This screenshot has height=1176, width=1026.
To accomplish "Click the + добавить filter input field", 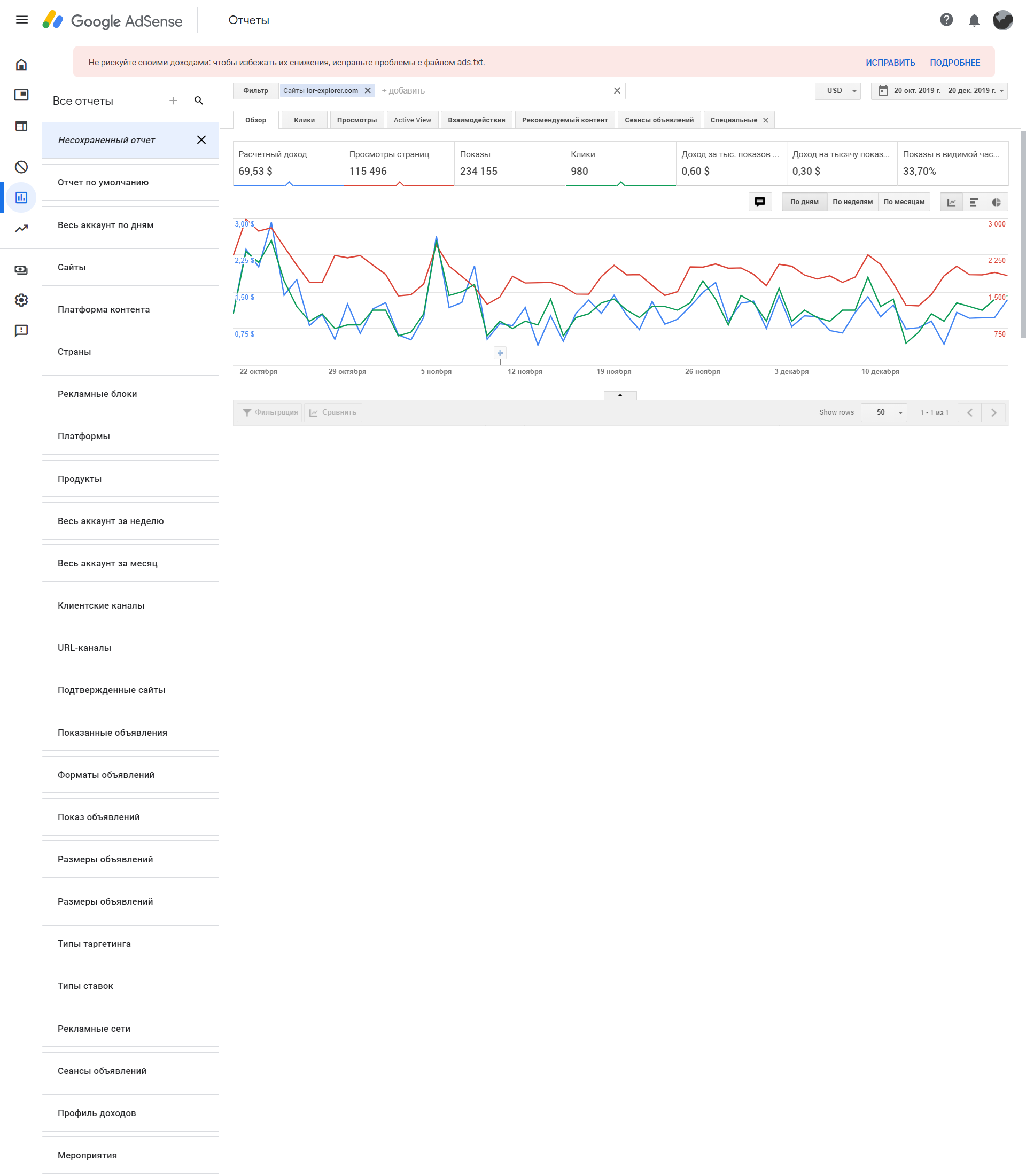I will click(492, 91).
